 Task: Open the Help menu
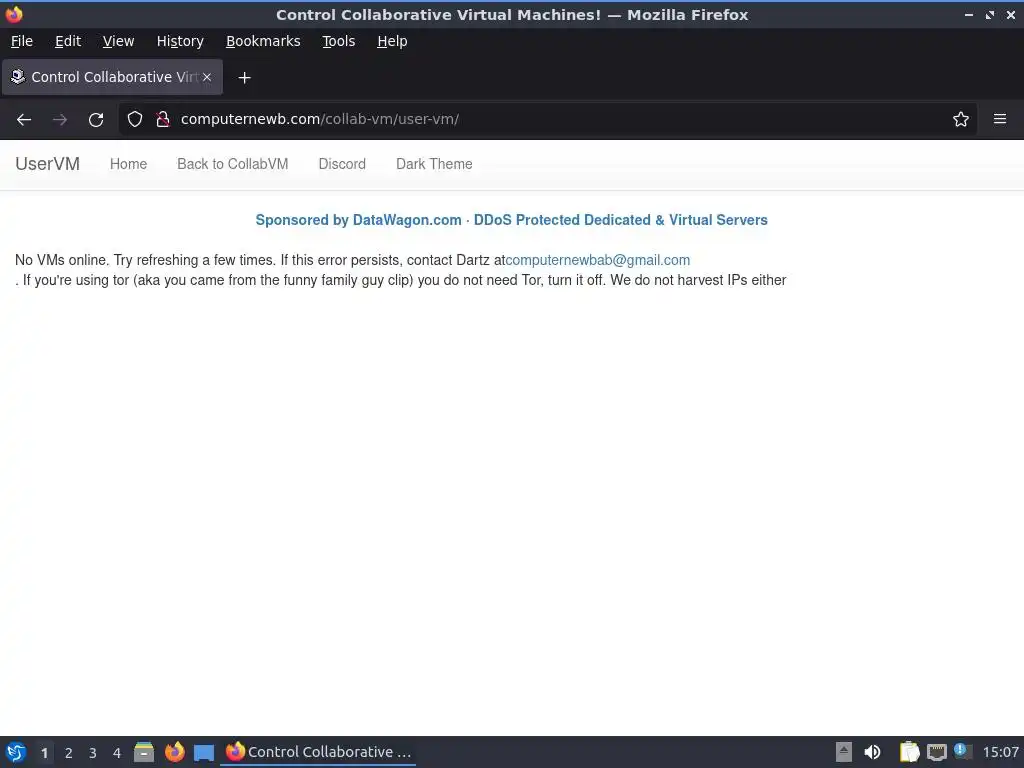coord(392,41)
